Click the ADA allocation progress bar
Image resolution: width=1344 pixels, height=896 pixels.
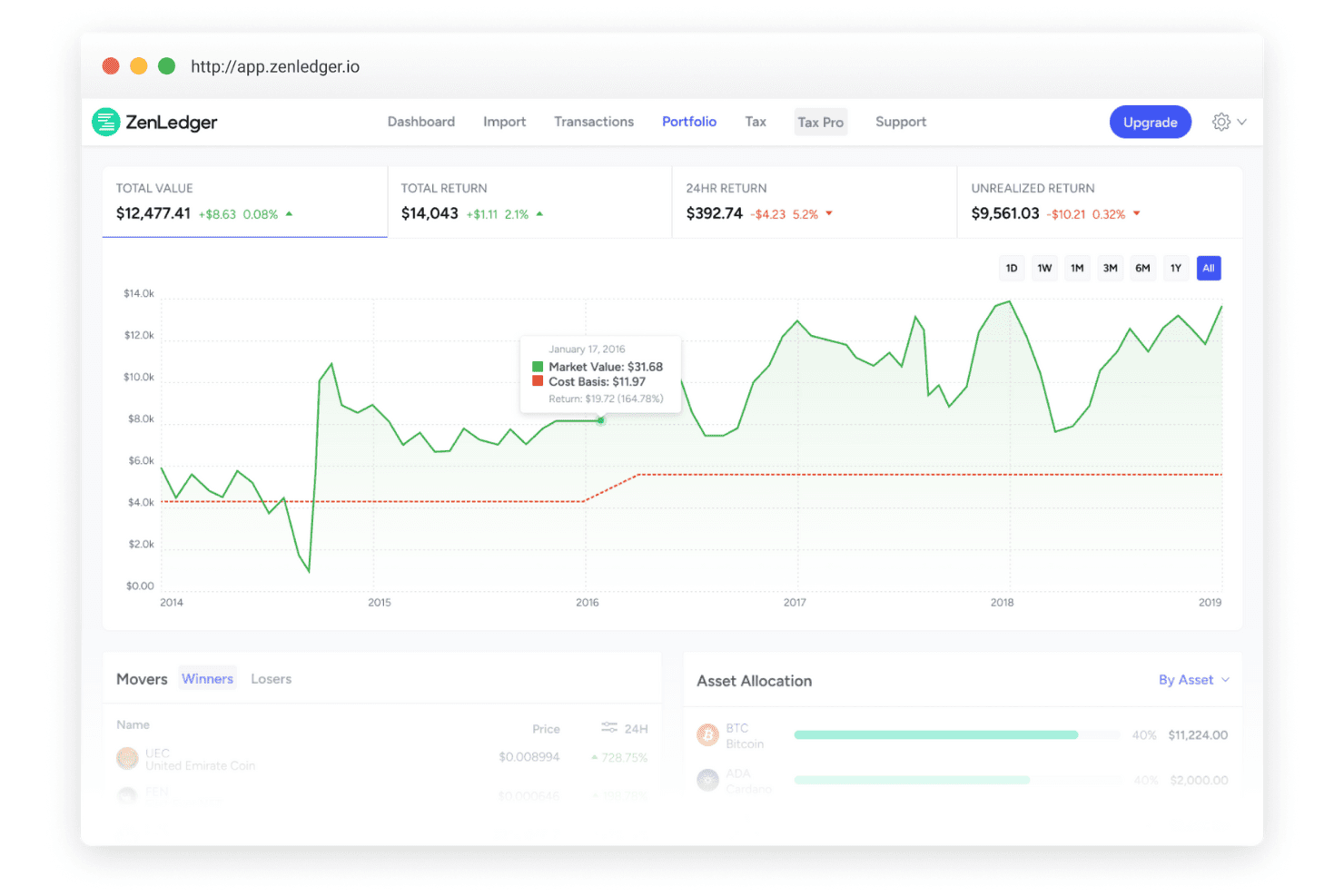[x=957, y=780]
